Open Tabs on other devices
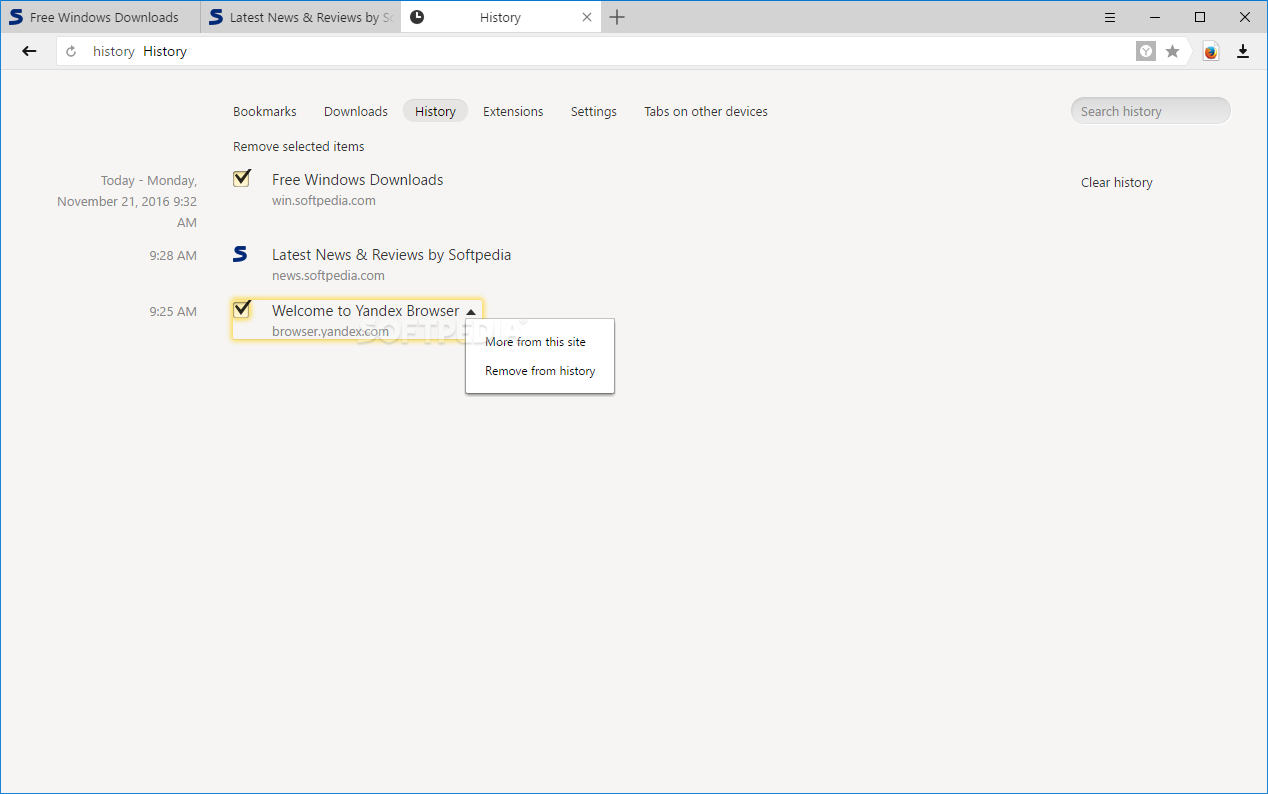This screenshot has height=794, width=1268. tap(706, 111)
